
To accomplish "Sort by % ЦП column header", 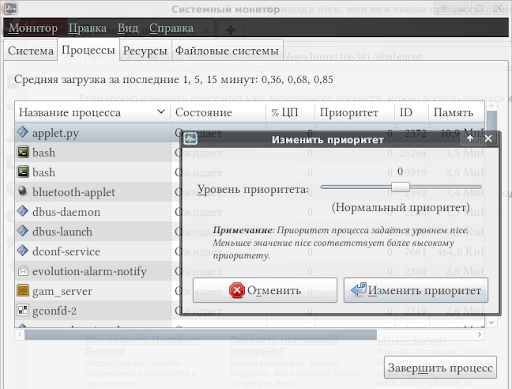I will pyautogui.click(x=290, y=112).
